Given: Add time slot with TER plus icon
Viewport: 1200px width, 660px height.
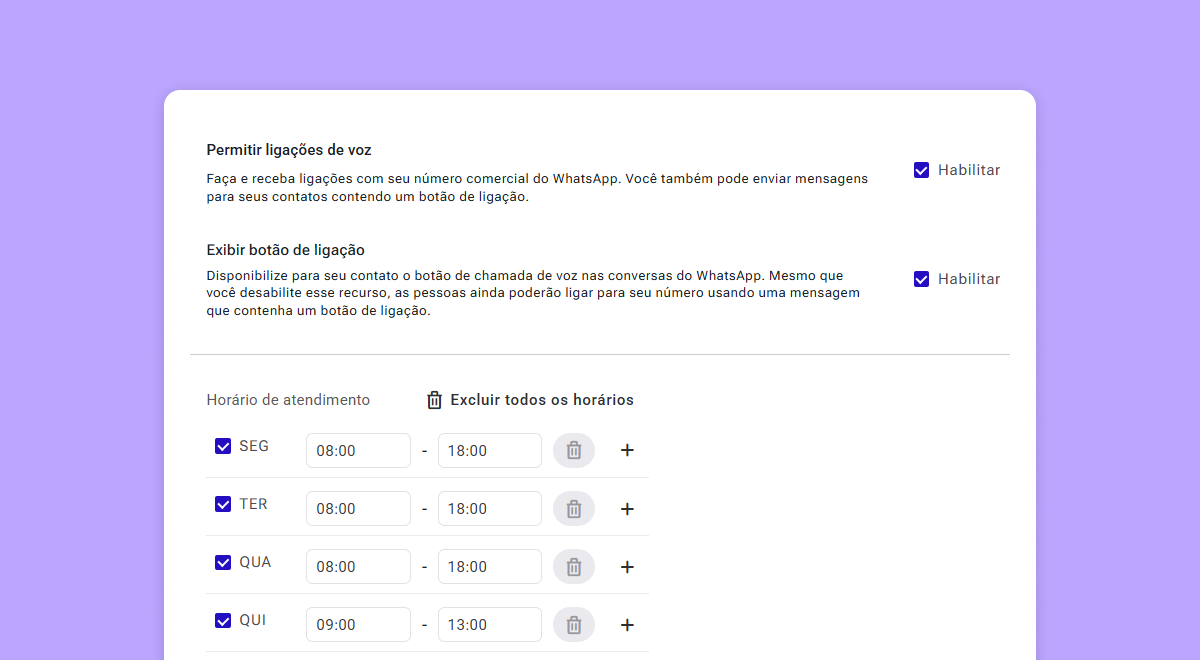Looking at the screenshot, I should (627, 508).
